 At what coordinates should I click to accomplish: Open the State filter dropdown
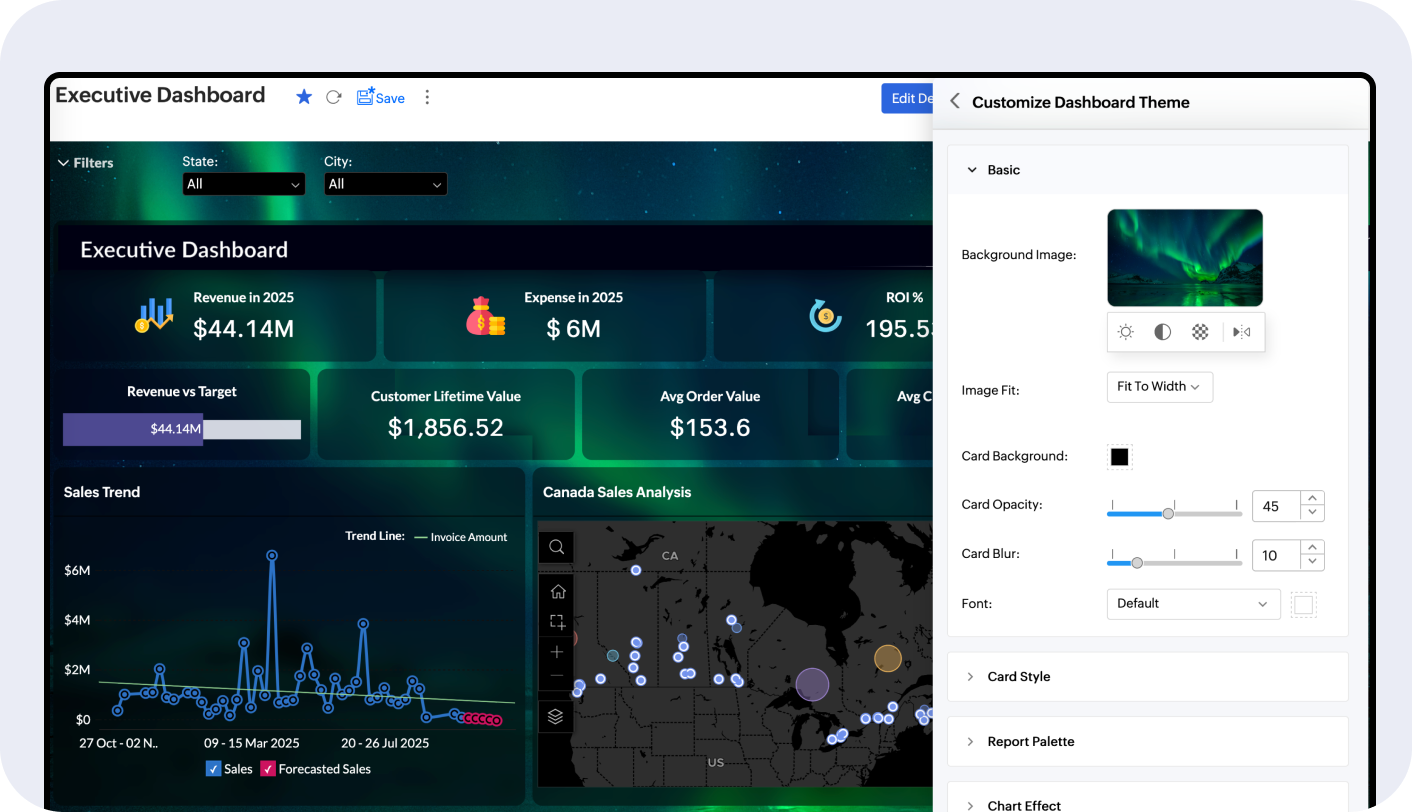[244, 184]
